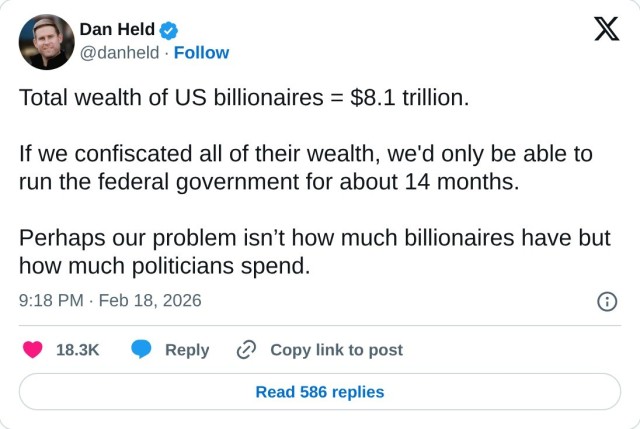This screenshot has height=429, width=640.
Task: Open the info icon beside the timestamp
Action: 606,301
